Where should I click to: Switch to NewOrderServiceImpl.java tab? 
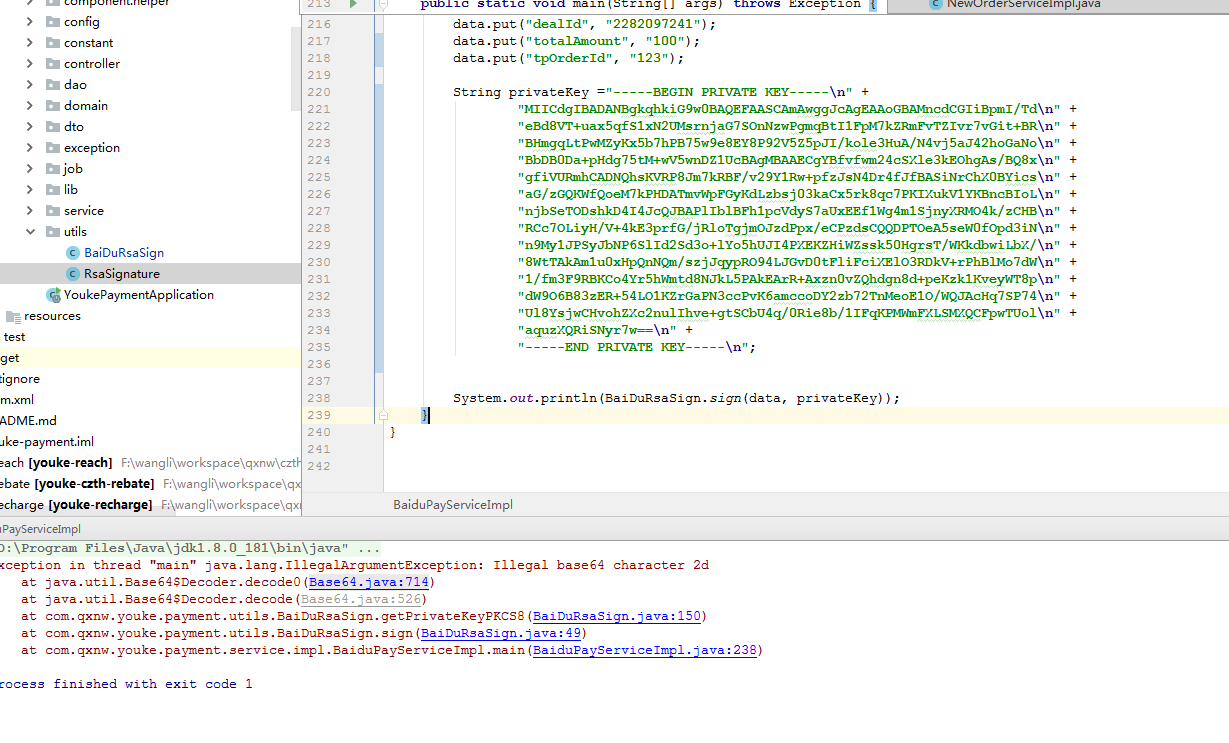(1013, 4)
